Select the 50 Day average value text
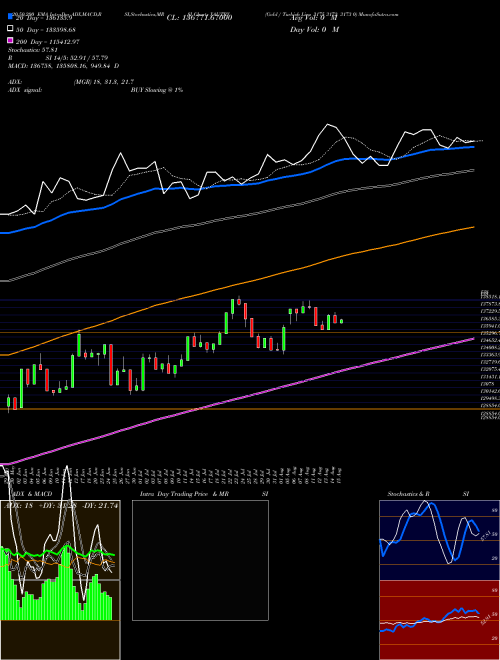Image resolution: width=500 pixels, height=660 pixels. click(x=45, y=29)
